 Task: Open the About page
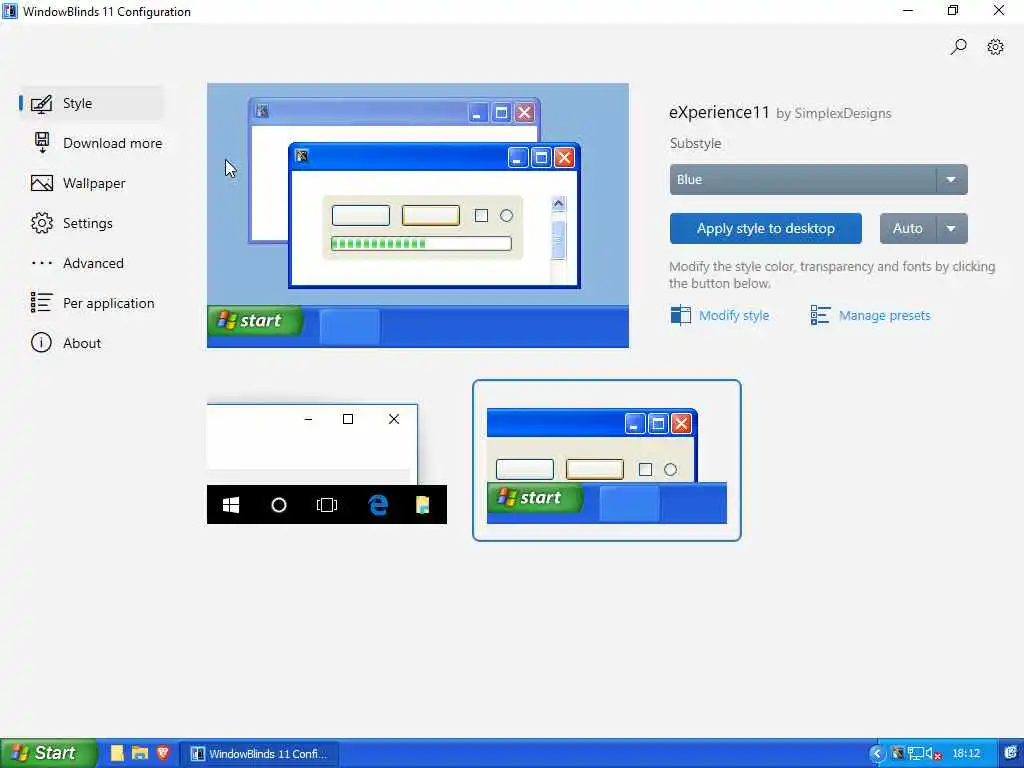[91, 343]
